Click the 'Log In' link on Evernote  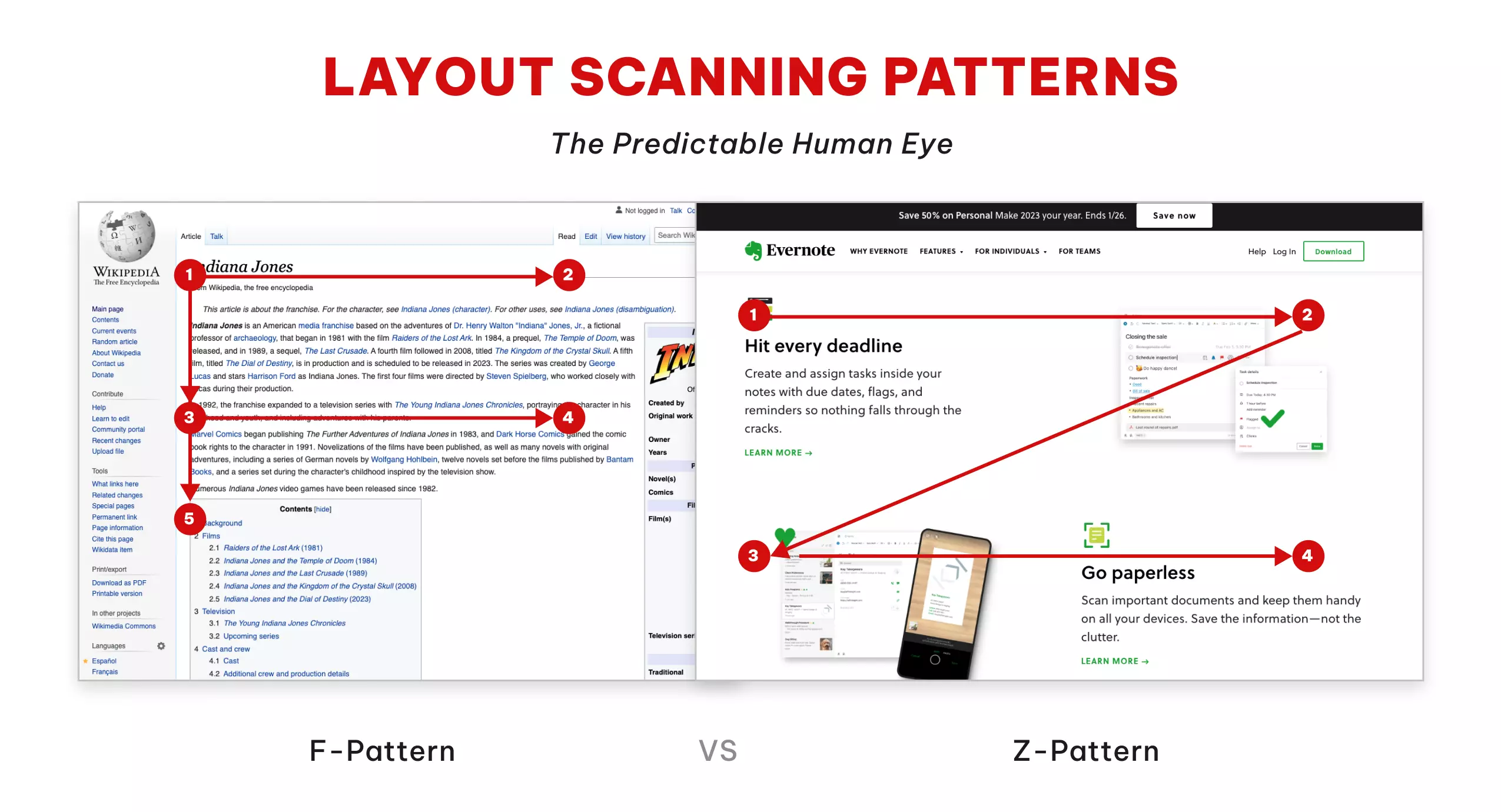(x=1285, y=251)
